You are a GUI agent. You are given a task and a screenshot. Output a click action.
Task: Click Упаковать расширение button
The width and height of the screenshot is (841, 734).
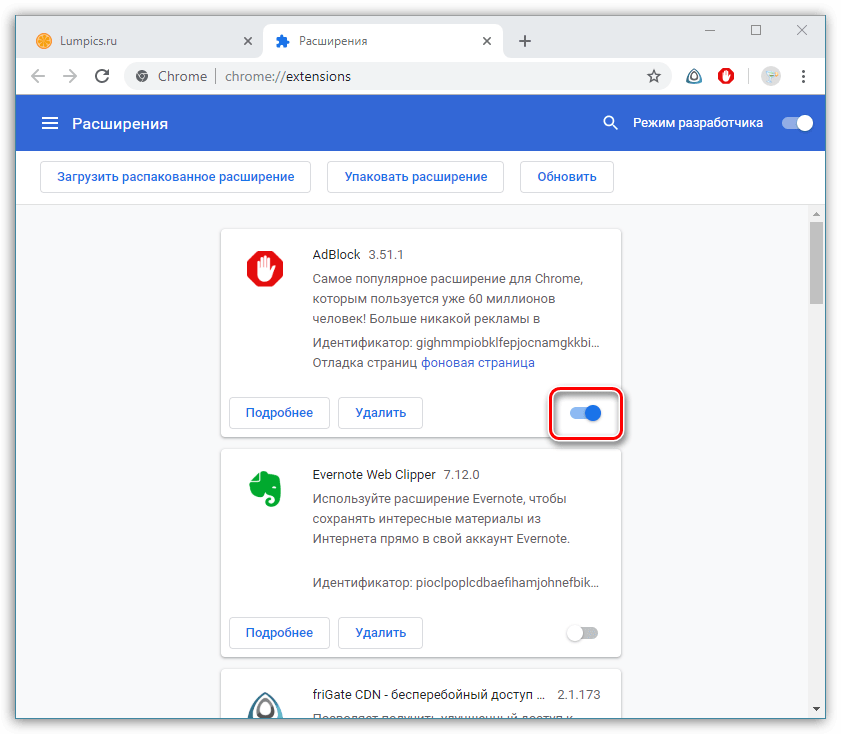[x=416, y=177]
